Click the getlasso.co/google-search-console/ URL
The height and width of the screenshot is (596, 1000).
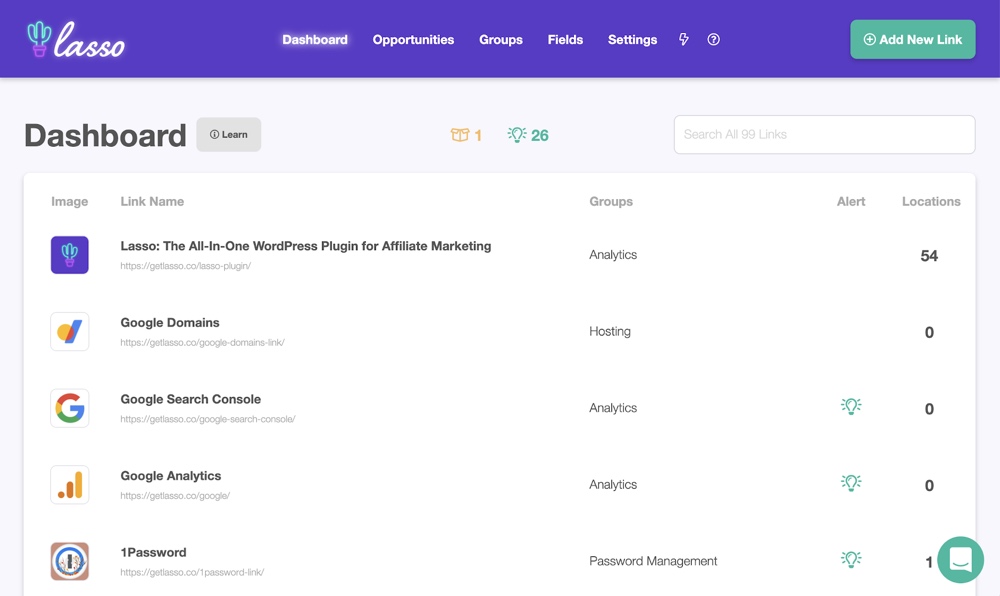(x=208, y=419)
